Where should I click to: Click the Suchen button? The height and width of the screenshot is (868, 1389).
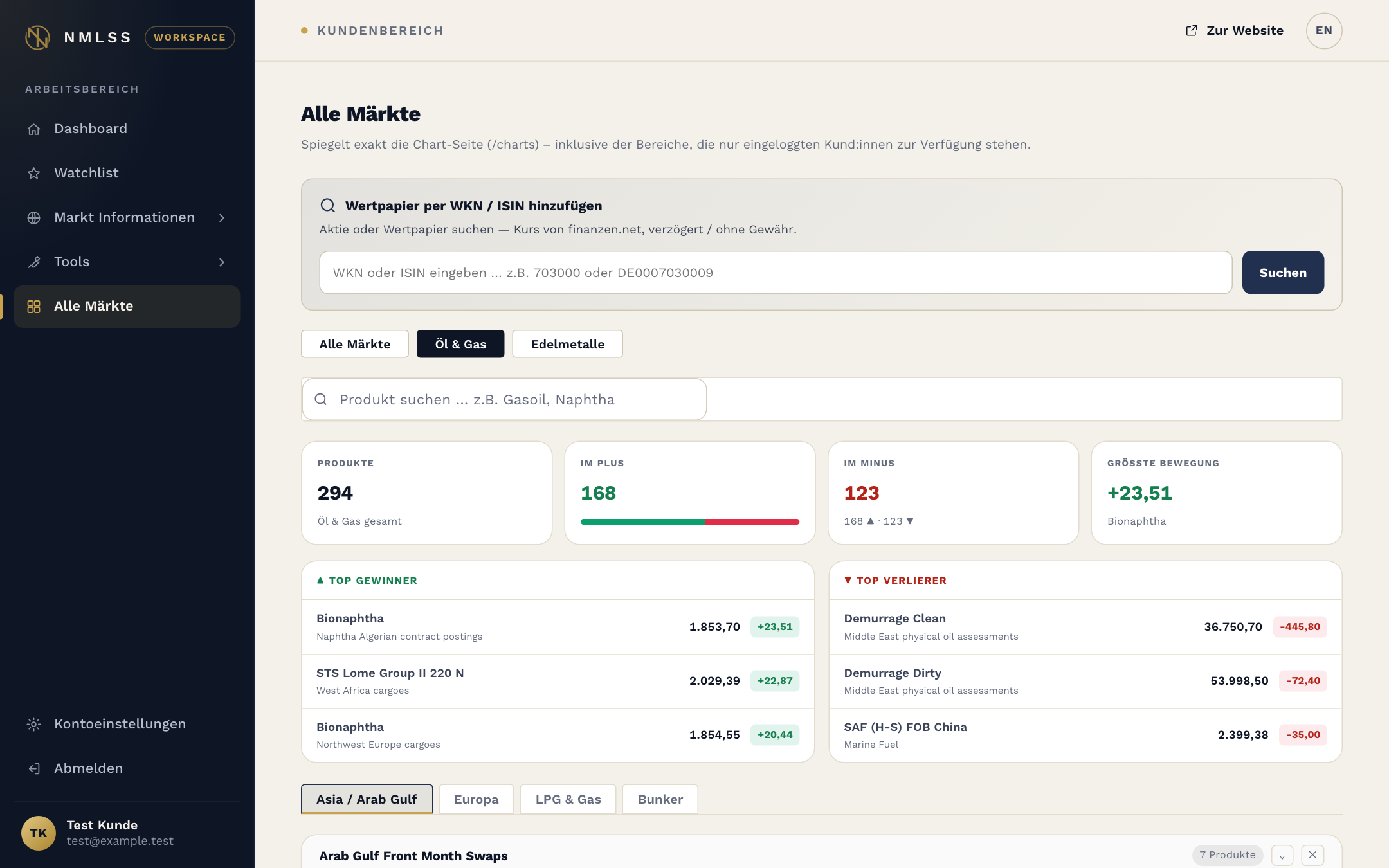click(1283, 273)
